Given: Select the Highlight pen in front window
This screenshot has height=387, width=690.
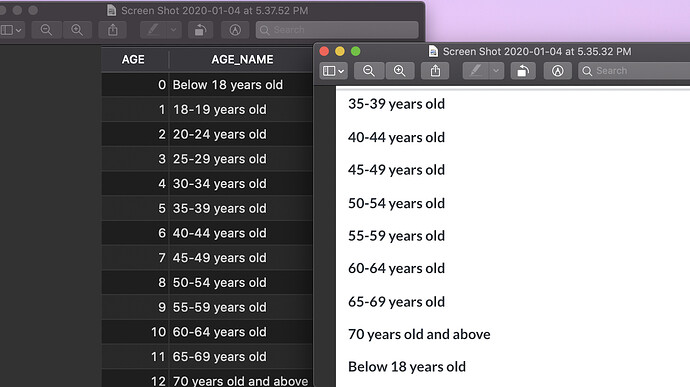Looking at the screenshot, I should click(x=476, y=71).
